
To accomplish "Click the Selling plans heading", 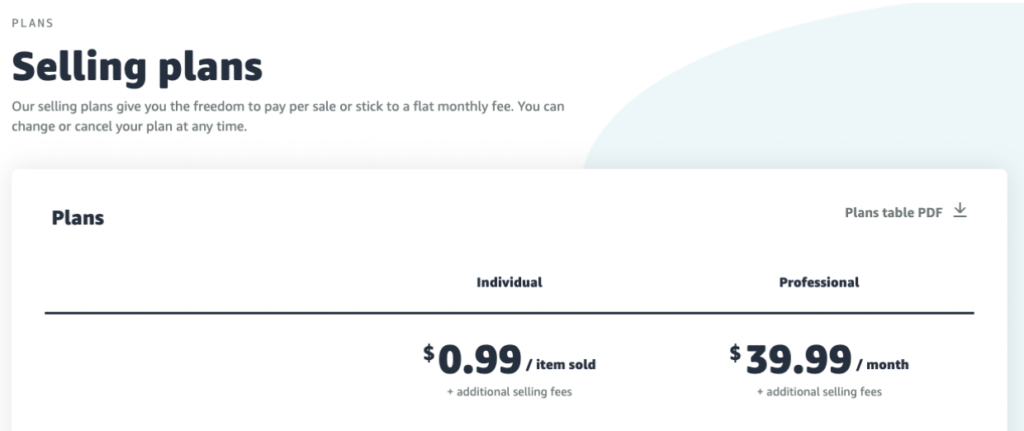I will point(137,67).
